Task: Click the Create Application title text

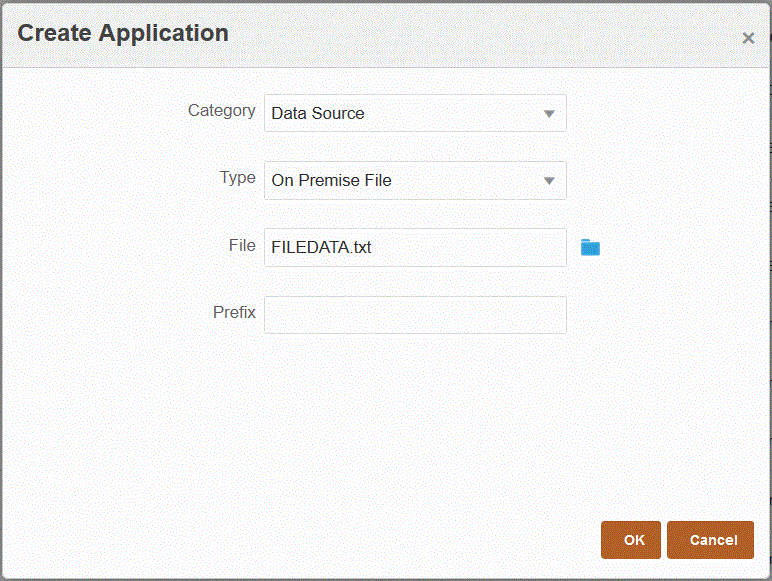Action: 123,33
